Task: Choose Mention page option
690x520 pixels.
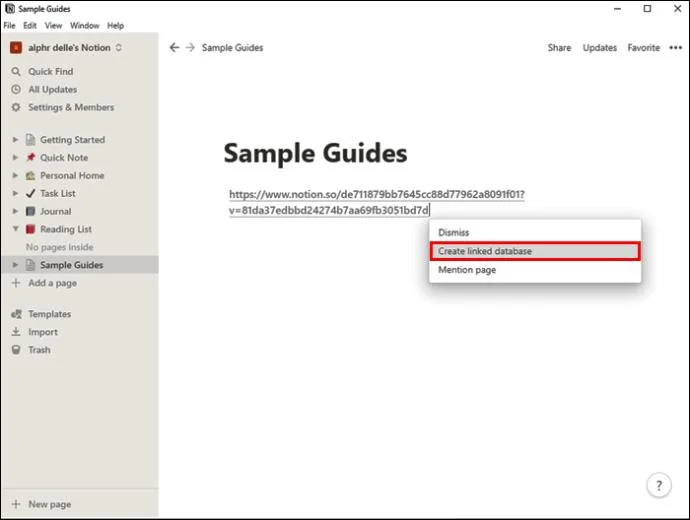Action: tap(535, 270)
